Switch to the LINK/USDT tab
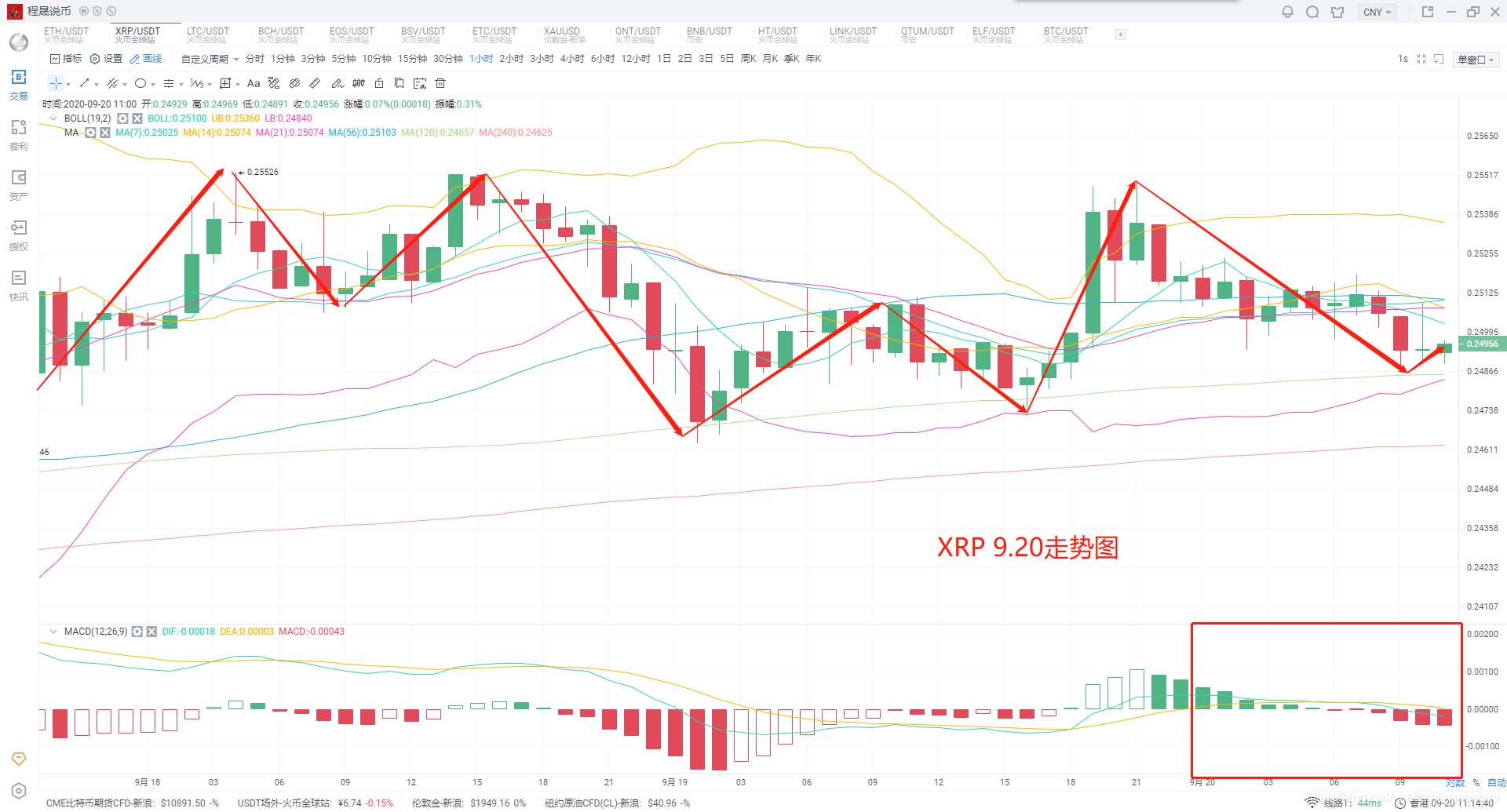 (853, 35)
